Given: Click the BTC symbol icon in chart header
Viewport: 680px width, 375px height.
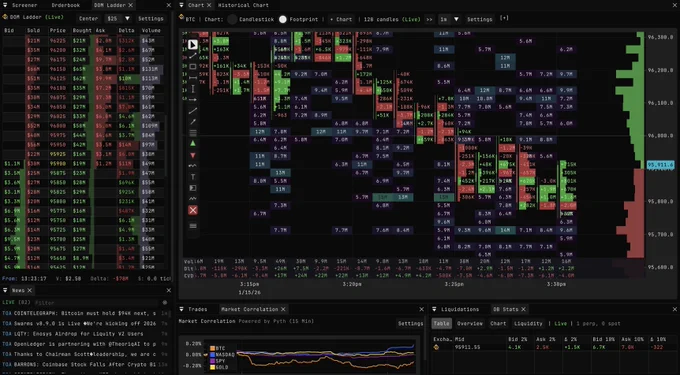Looking at the screenshot, I should [x=182, y=17].
